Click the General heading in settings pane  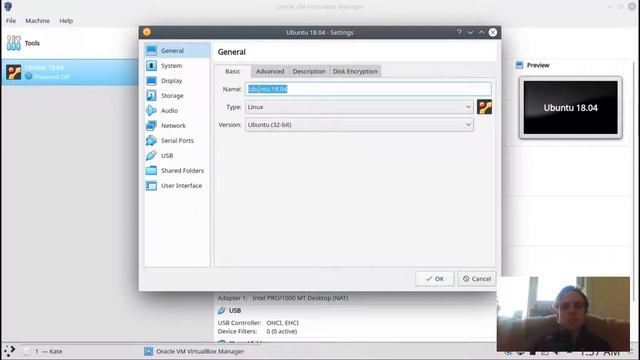coord(231,52)
